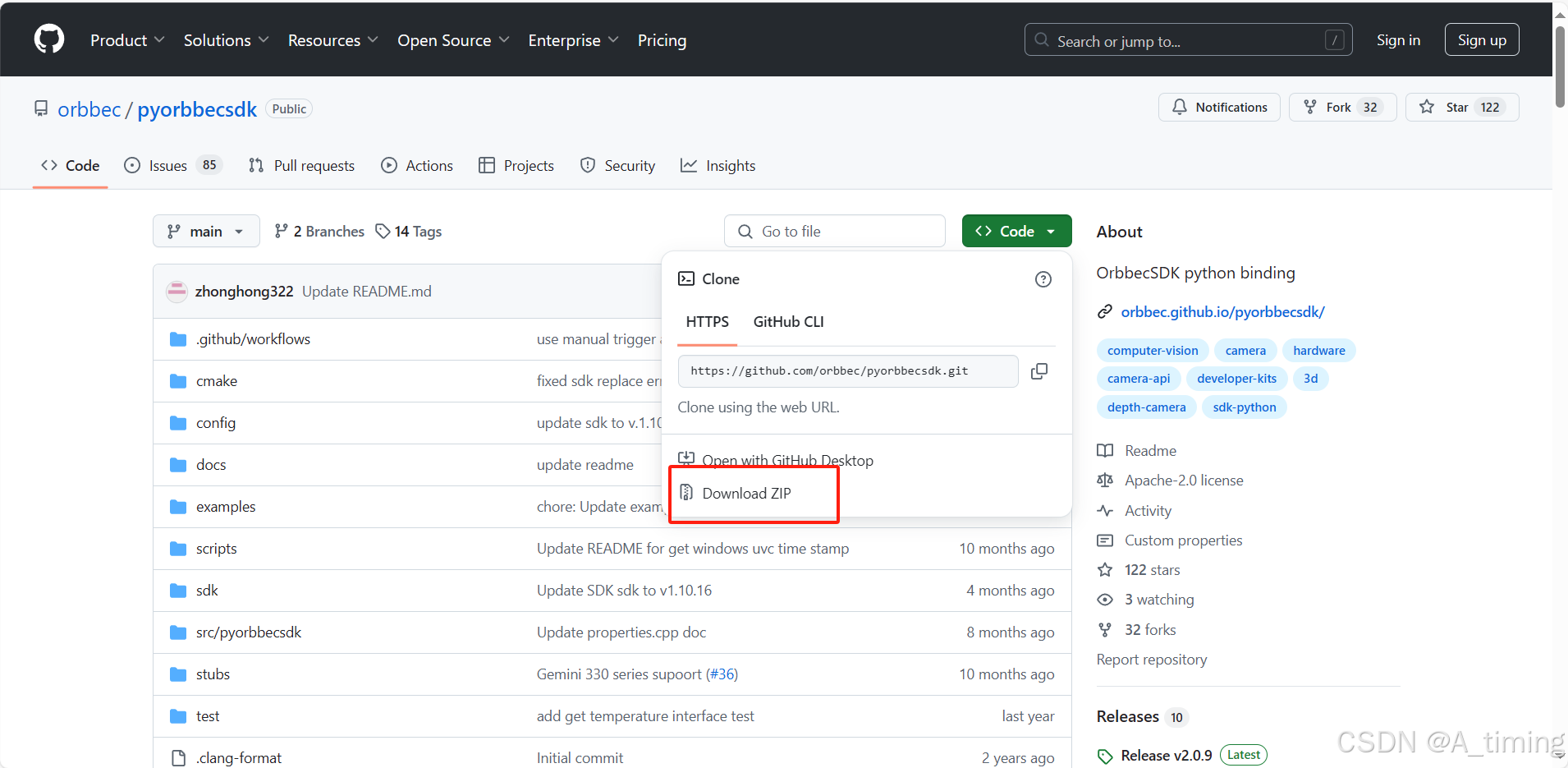This screenshot has width=1568, height=768.
Task: Switch to the GitHub CLI clone tab
Action: coord(788,322)
